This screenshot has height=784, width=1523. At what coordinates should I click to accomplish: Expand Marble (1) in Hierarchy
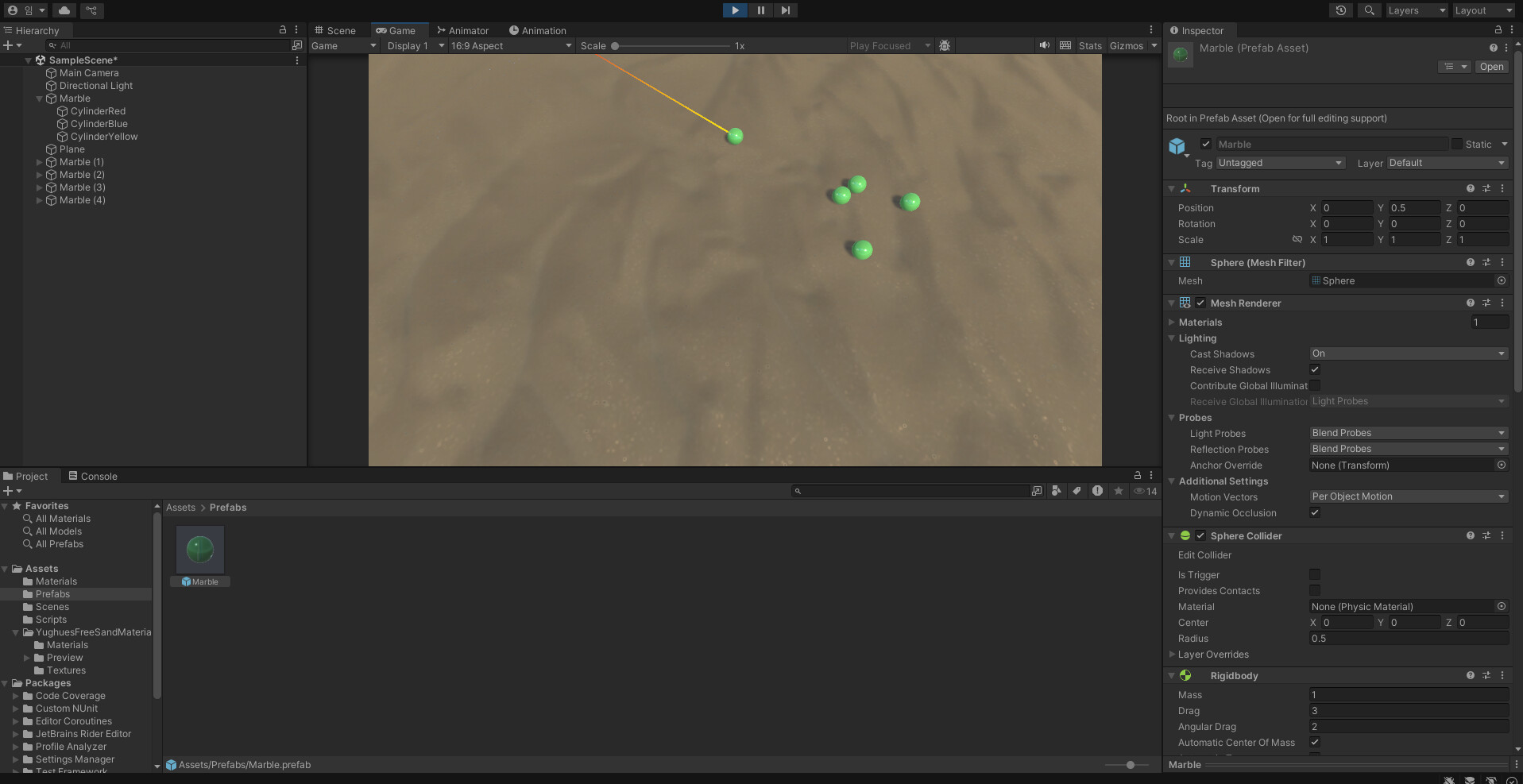[40, 162]
